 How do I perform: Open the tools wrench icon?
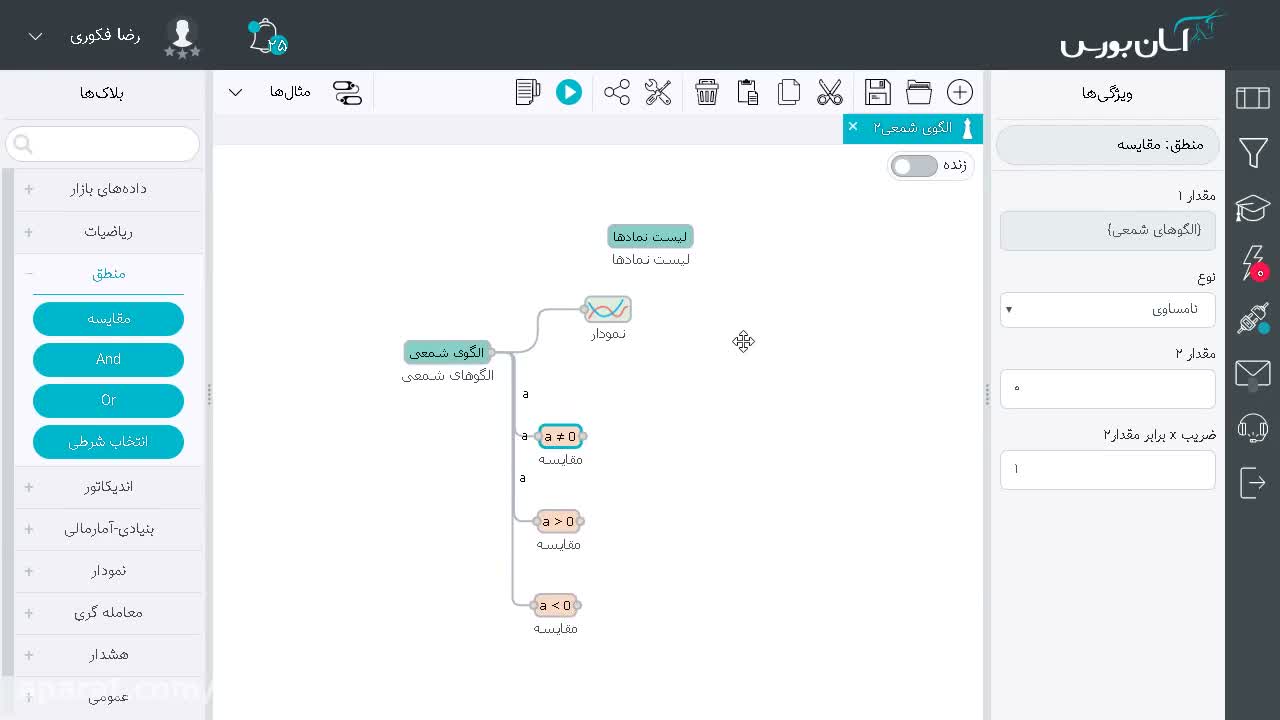pyautogui.click(x=658, y=92)
